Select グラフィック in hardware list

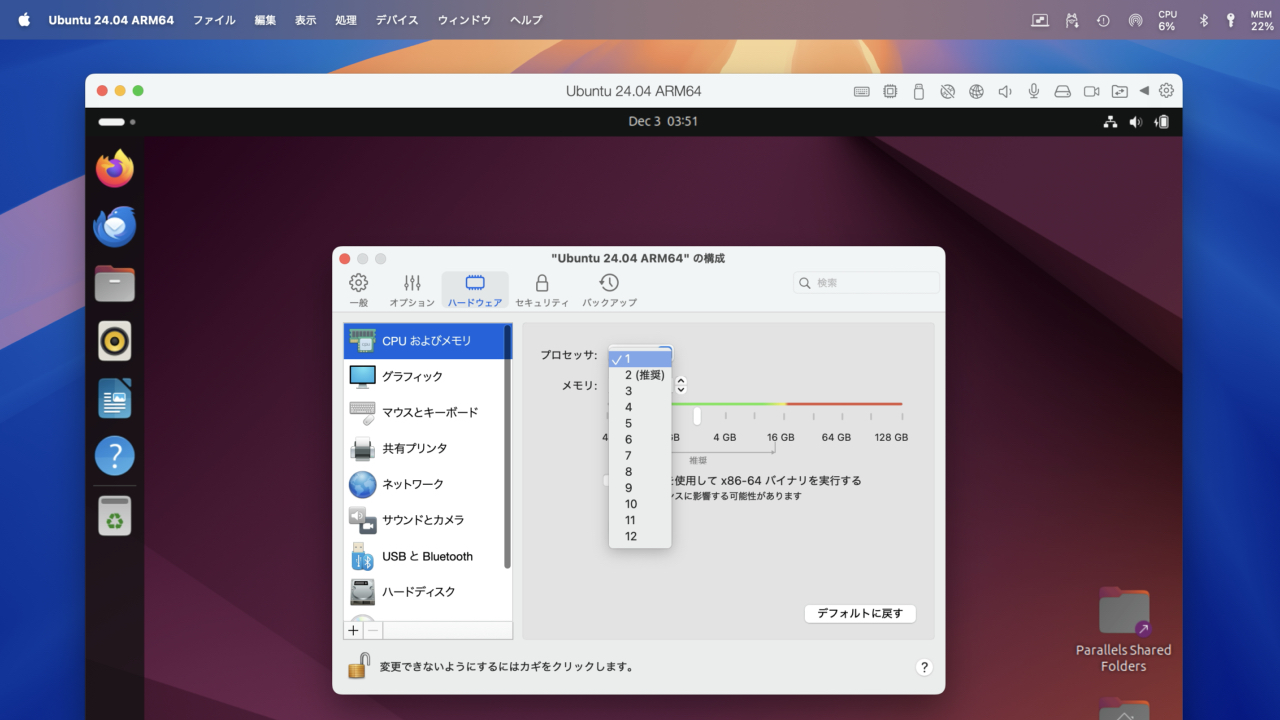click(x=425, y=377)
